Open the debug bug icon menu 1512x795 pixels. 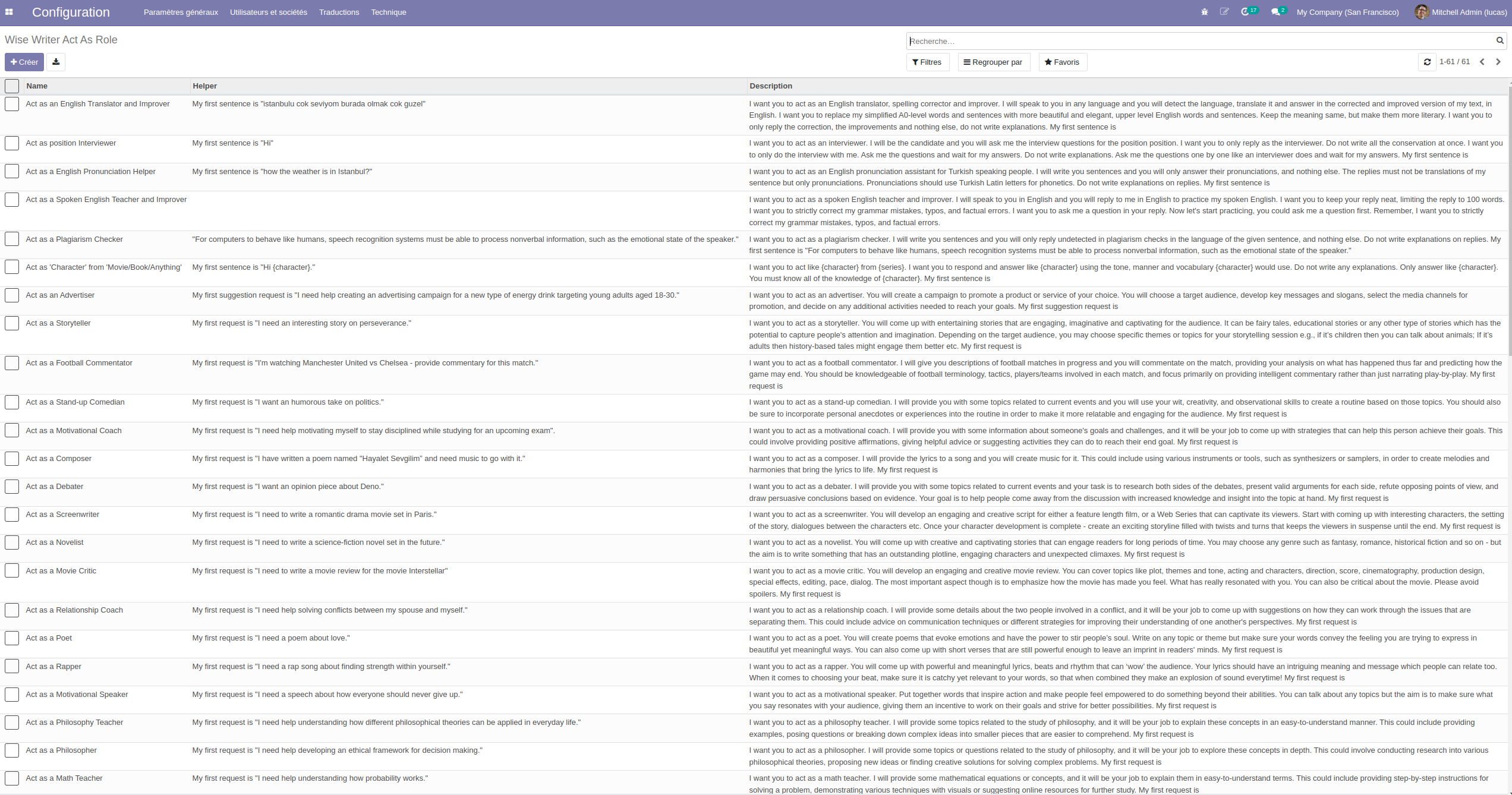1204,12
